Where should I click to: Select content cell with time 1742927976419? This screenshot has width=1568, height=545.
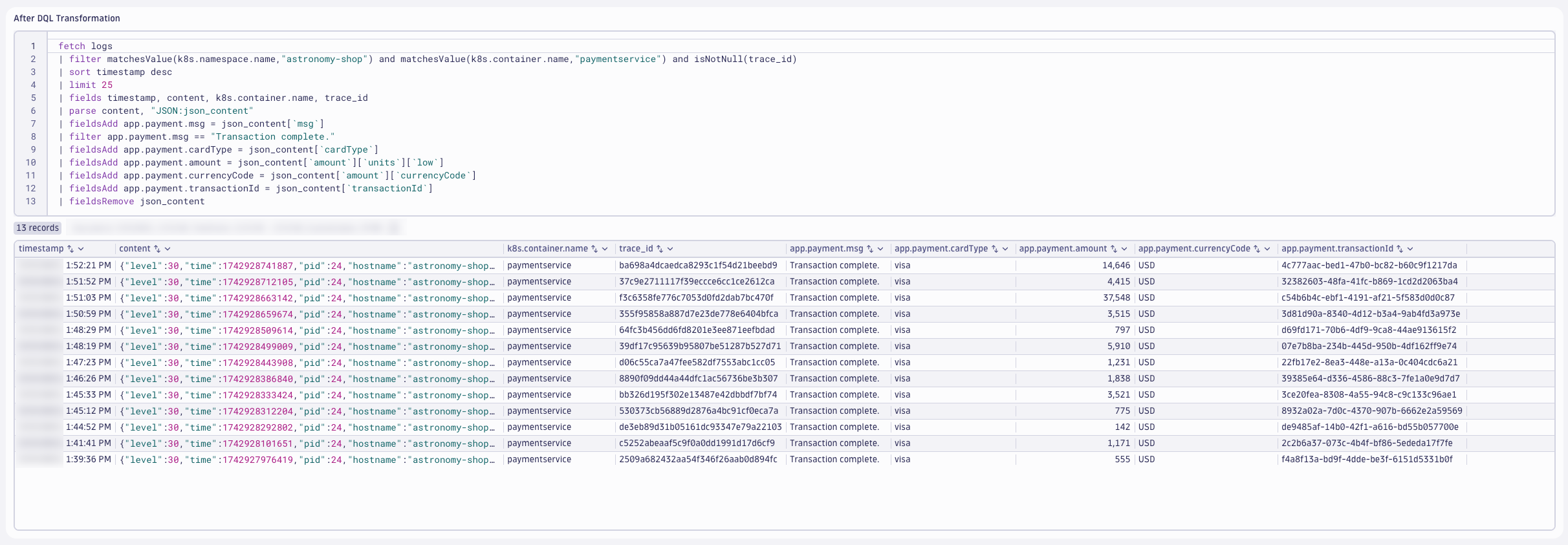(308, 460)
